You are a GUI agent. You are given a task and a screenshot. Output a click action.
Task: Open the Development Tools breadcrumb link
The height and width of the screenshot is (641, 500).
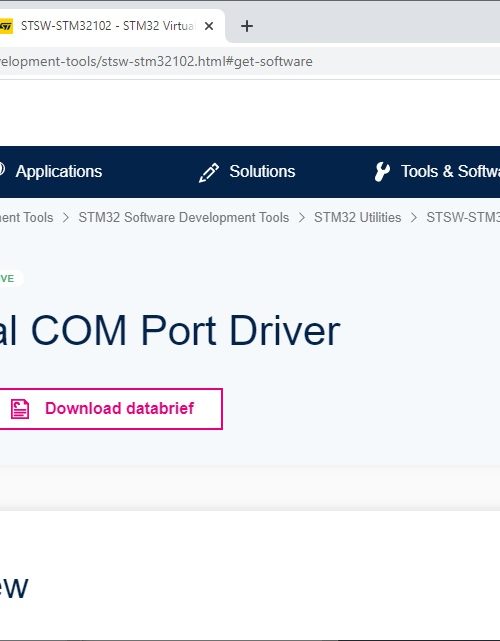pos(27,217)
